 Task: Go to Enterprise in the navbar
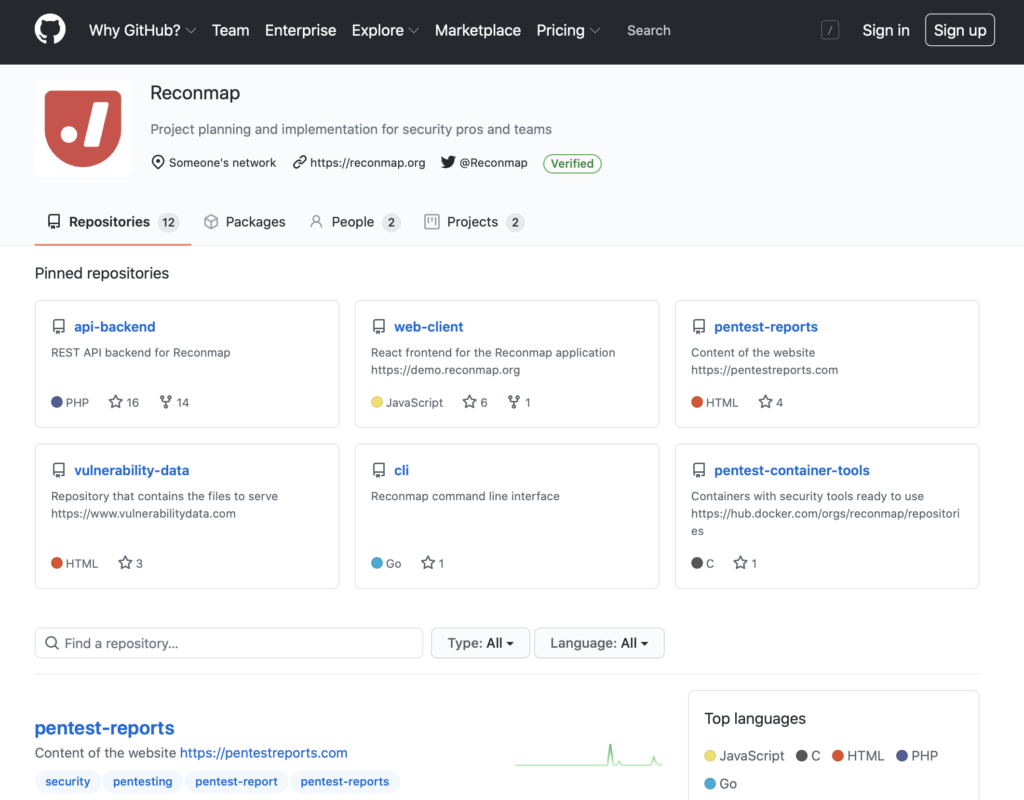point(300,30)
